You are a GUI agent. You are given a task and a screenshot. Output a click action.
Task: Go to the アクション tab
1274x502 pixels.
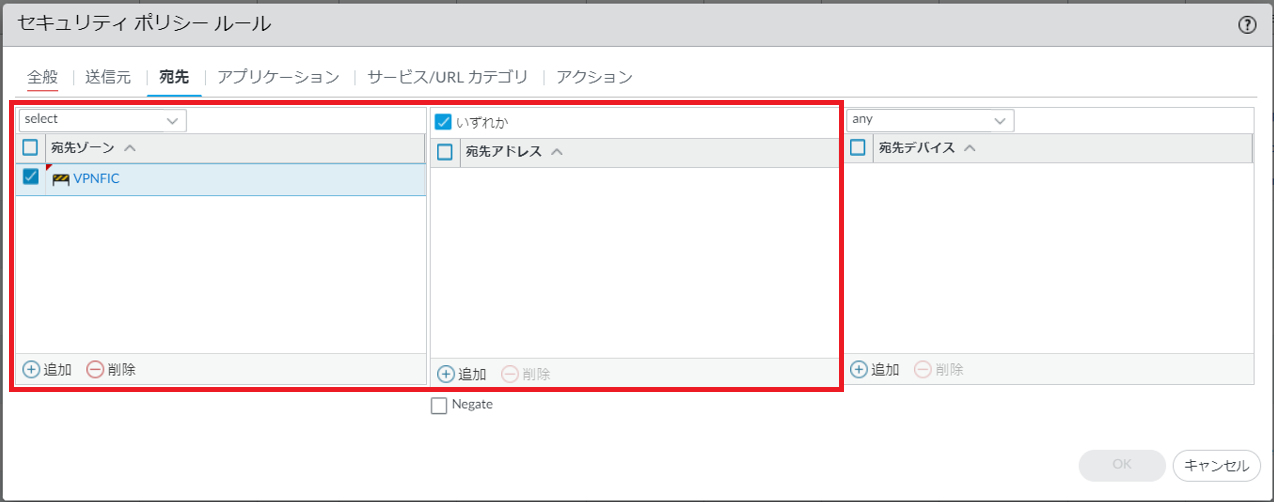coord(594,77)
